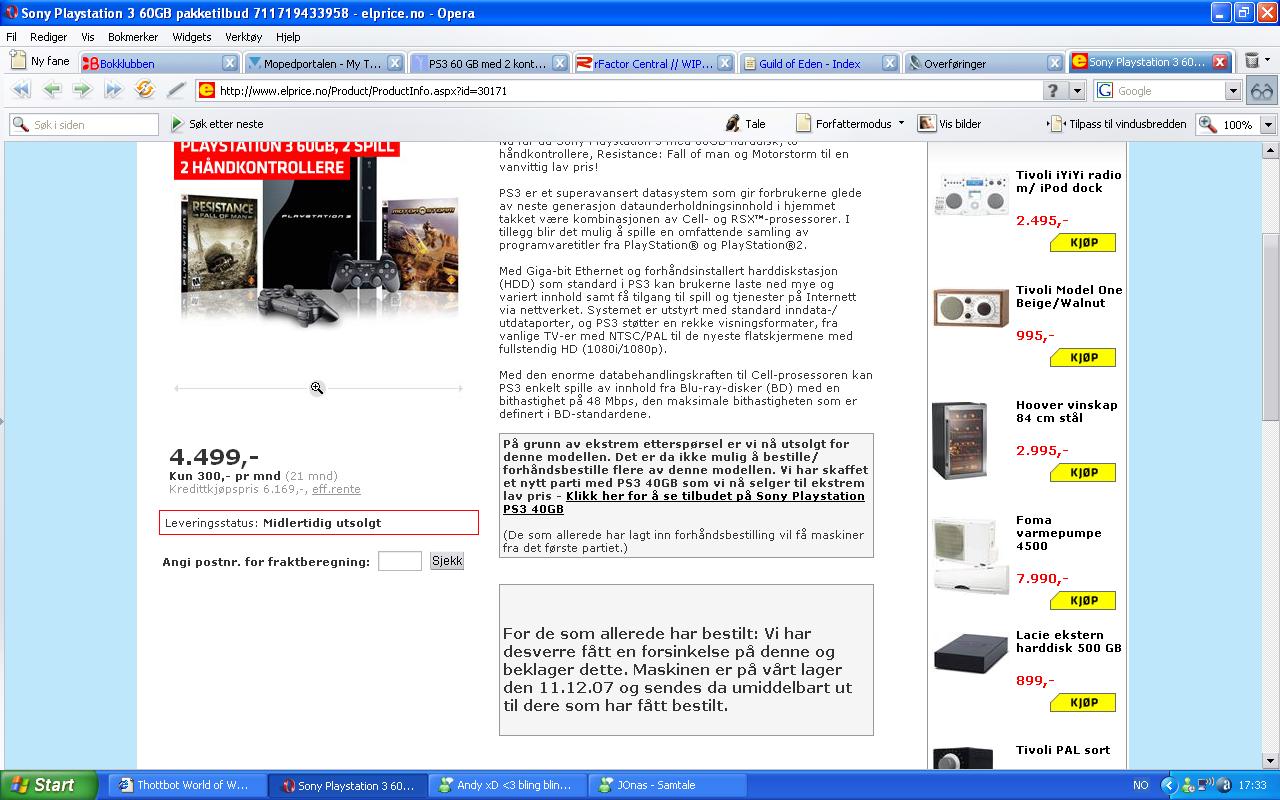1280x800 pixels.
Task: Click the Windows Start button
Action: point(49,785)
